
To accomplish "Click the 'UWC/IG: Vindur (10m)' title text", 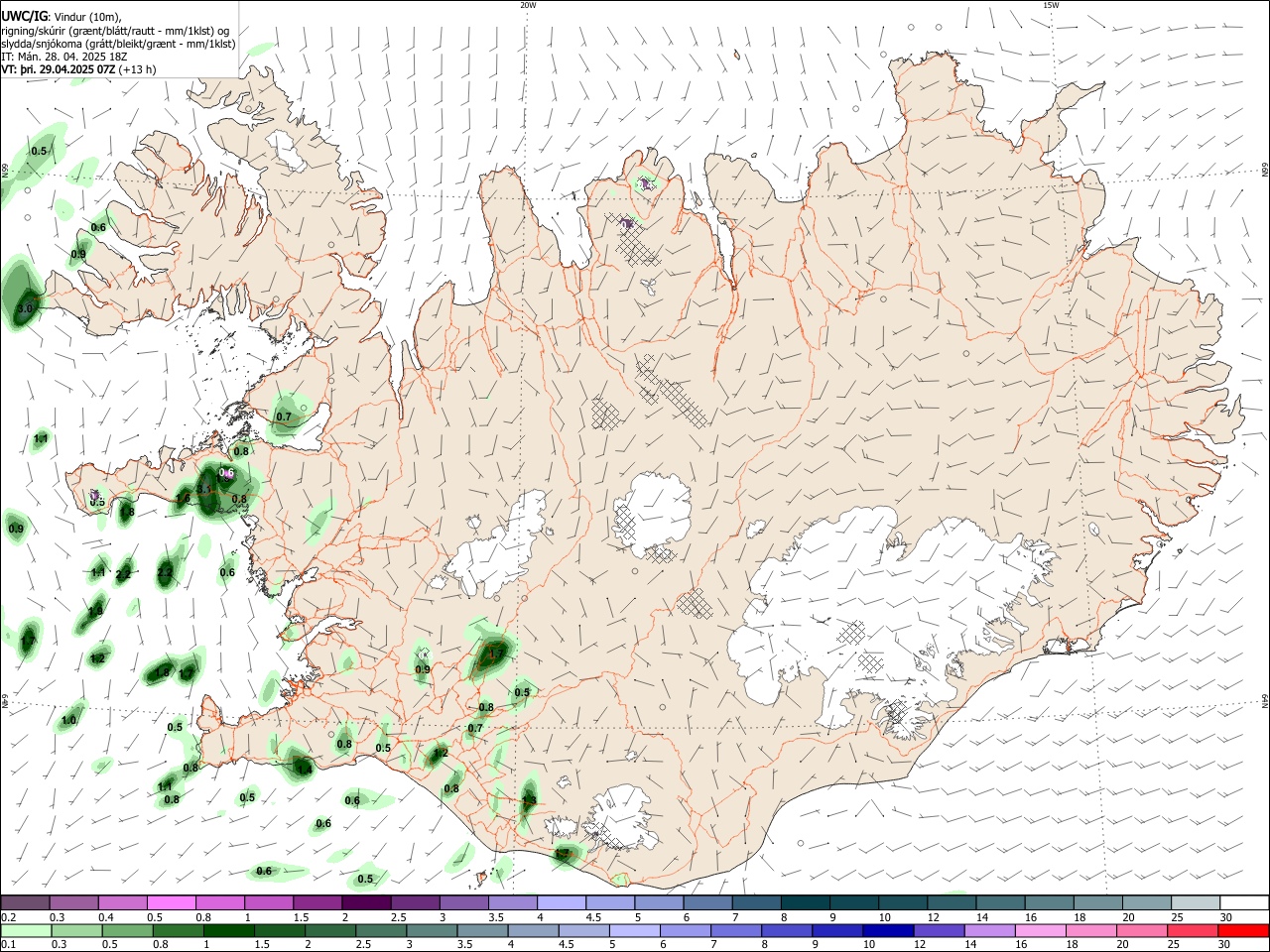I will pos(62,17).
